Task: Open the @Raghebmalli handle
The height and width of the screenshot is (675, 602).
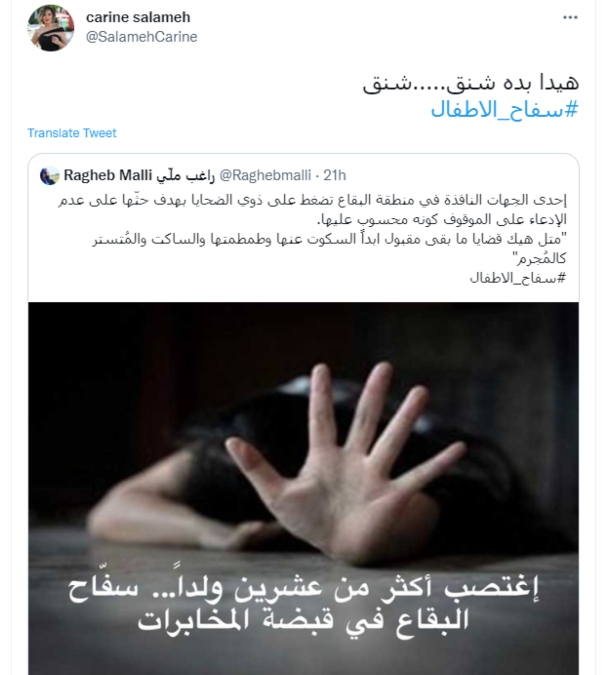Action: tap(265, 176)
